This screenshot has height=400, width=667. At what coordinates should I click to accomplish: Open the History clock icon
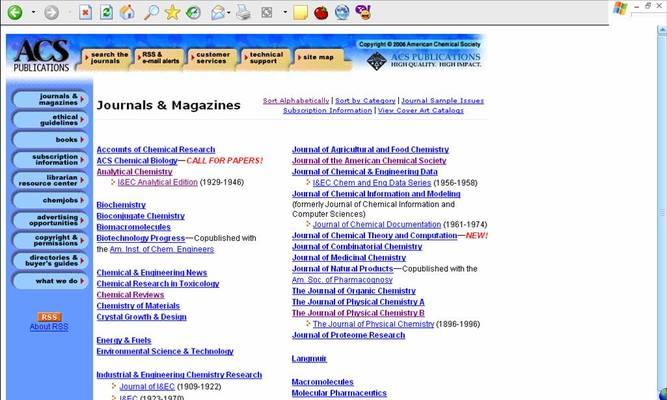194,12
